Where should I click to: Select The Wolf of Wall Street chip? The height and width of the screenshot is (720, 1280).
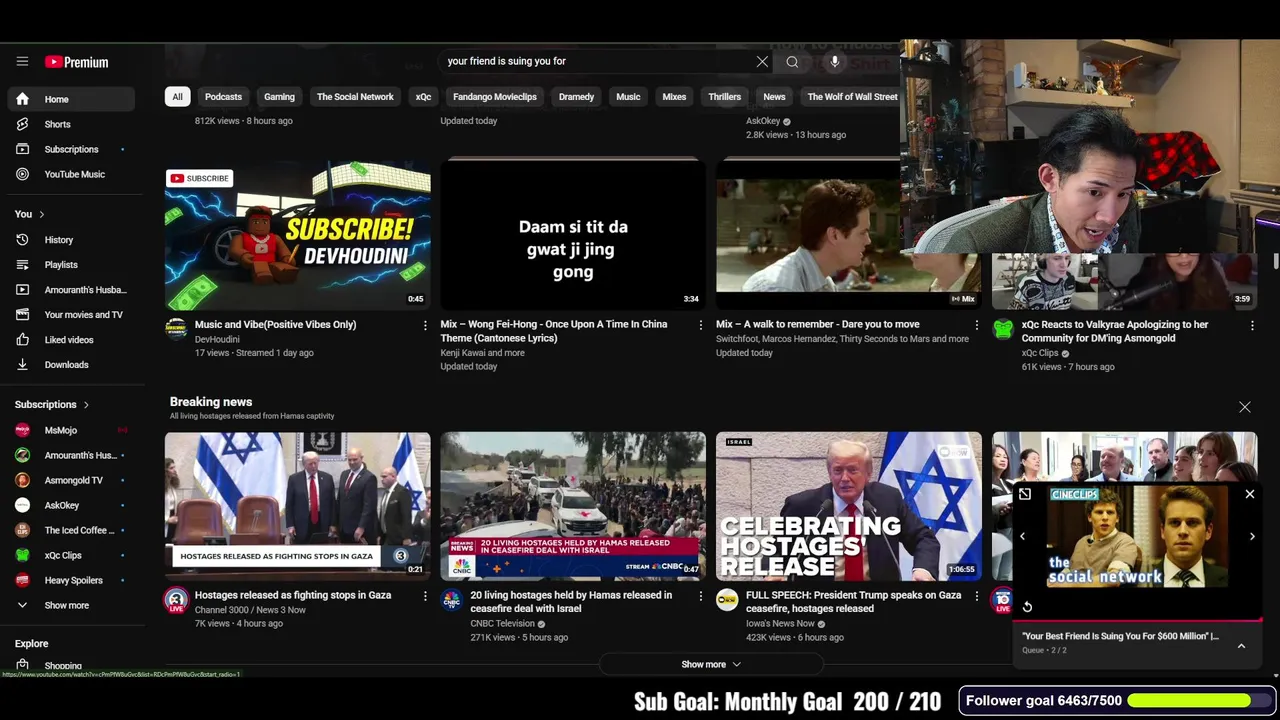(852, 97)
